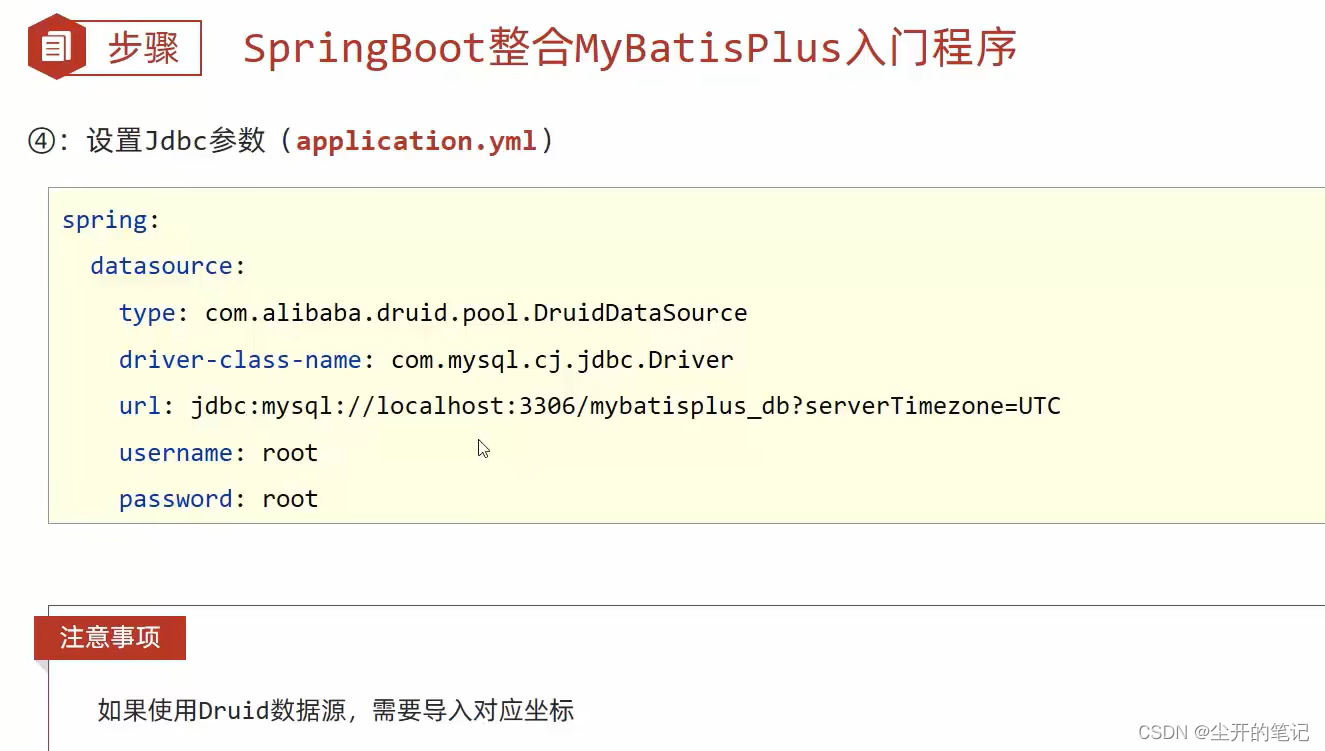Screen dimensions: 1325x751
Task: Click the driver-class-name key
Action: [240, 360]
